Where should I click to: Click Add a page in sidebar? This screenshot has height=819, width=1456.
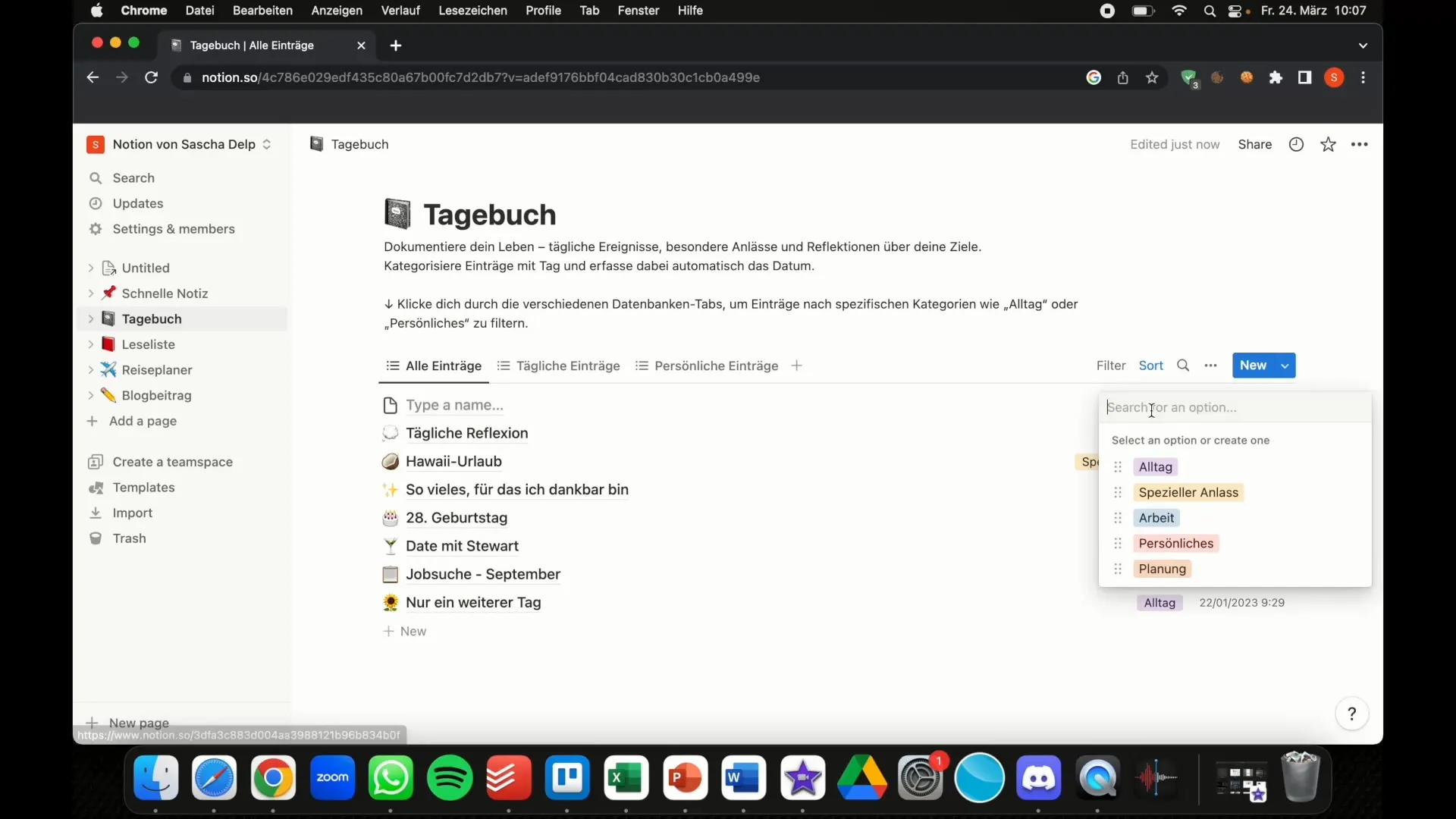pyautogui.click(x=143, y=420)
